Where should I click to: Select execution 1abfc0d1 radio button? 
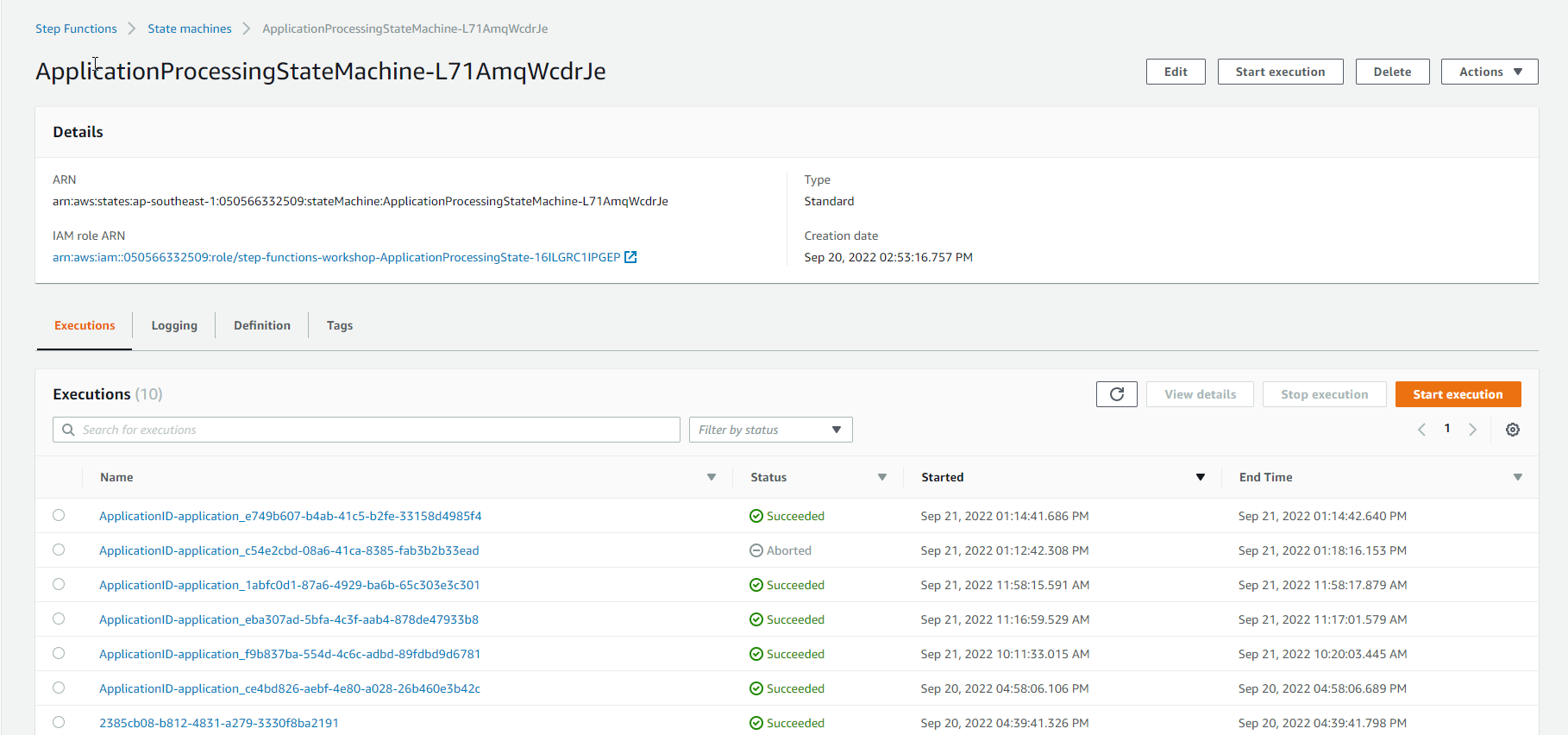point(59,584)
